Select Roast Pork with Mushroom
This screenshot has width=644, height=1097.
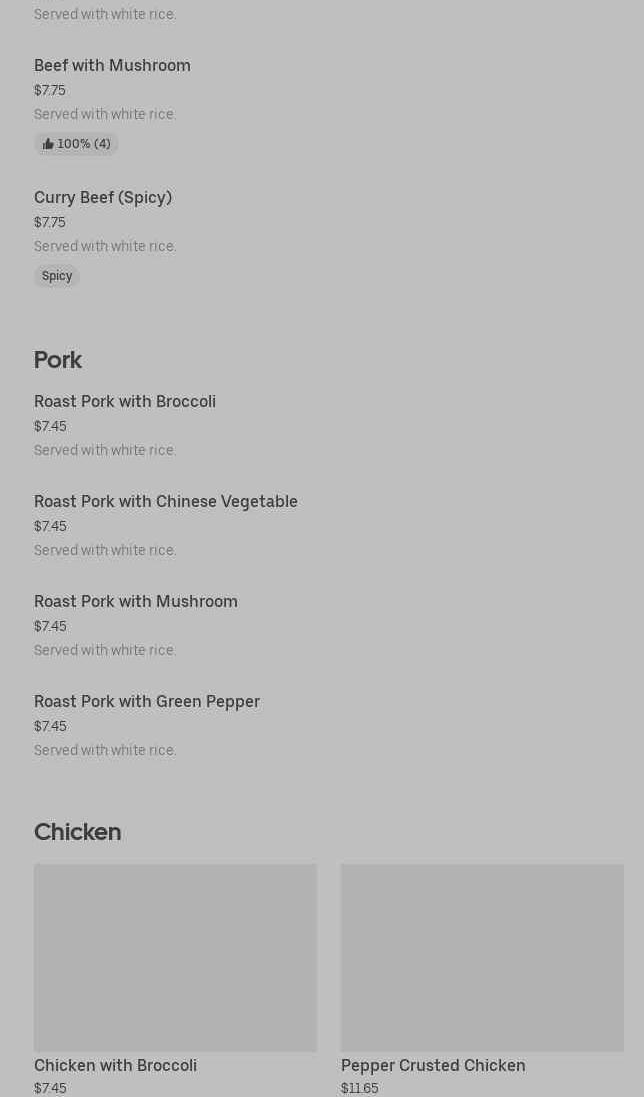click(136, 602)
